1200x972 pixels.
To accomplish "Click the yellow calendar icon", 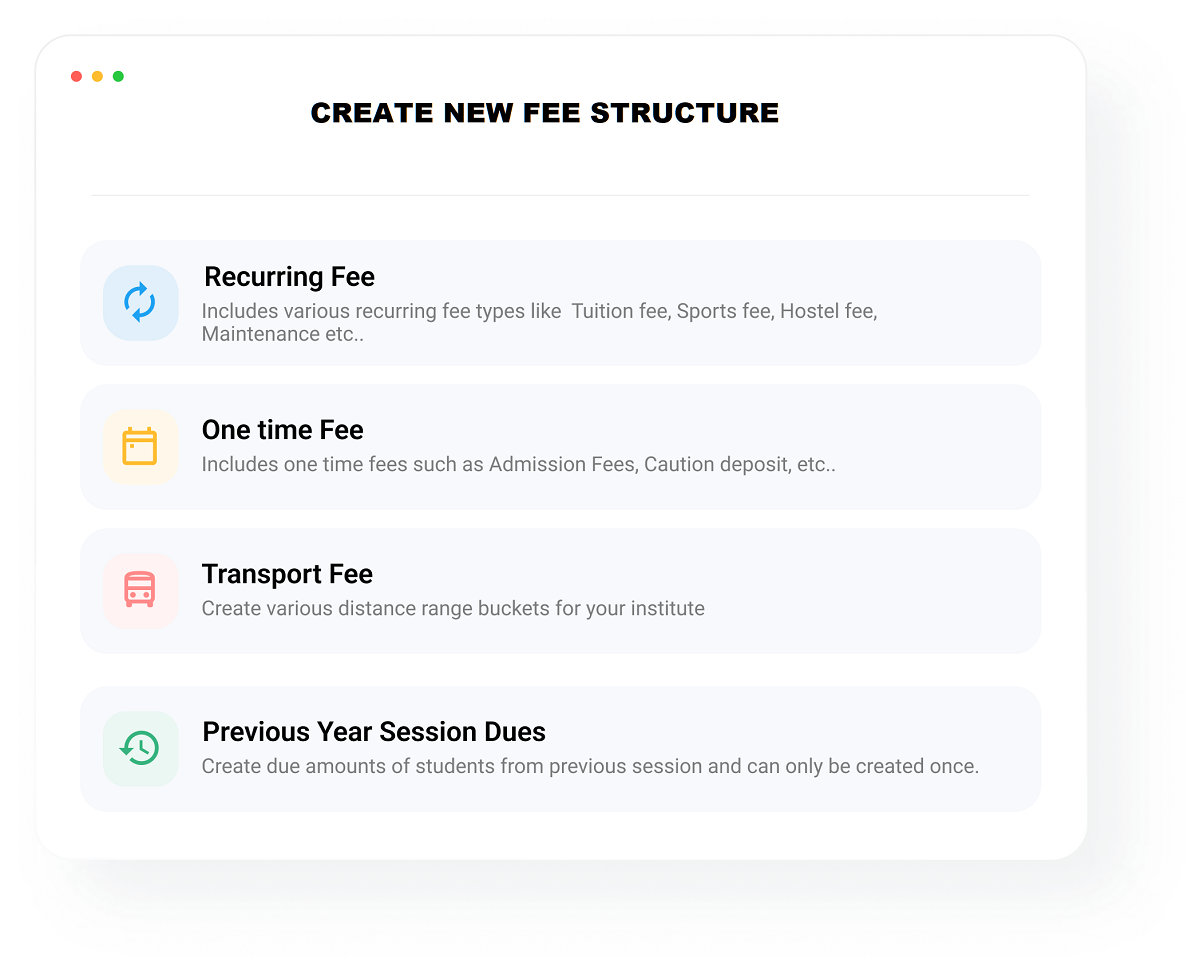I will pyautogui.click(x=140, y=446).
